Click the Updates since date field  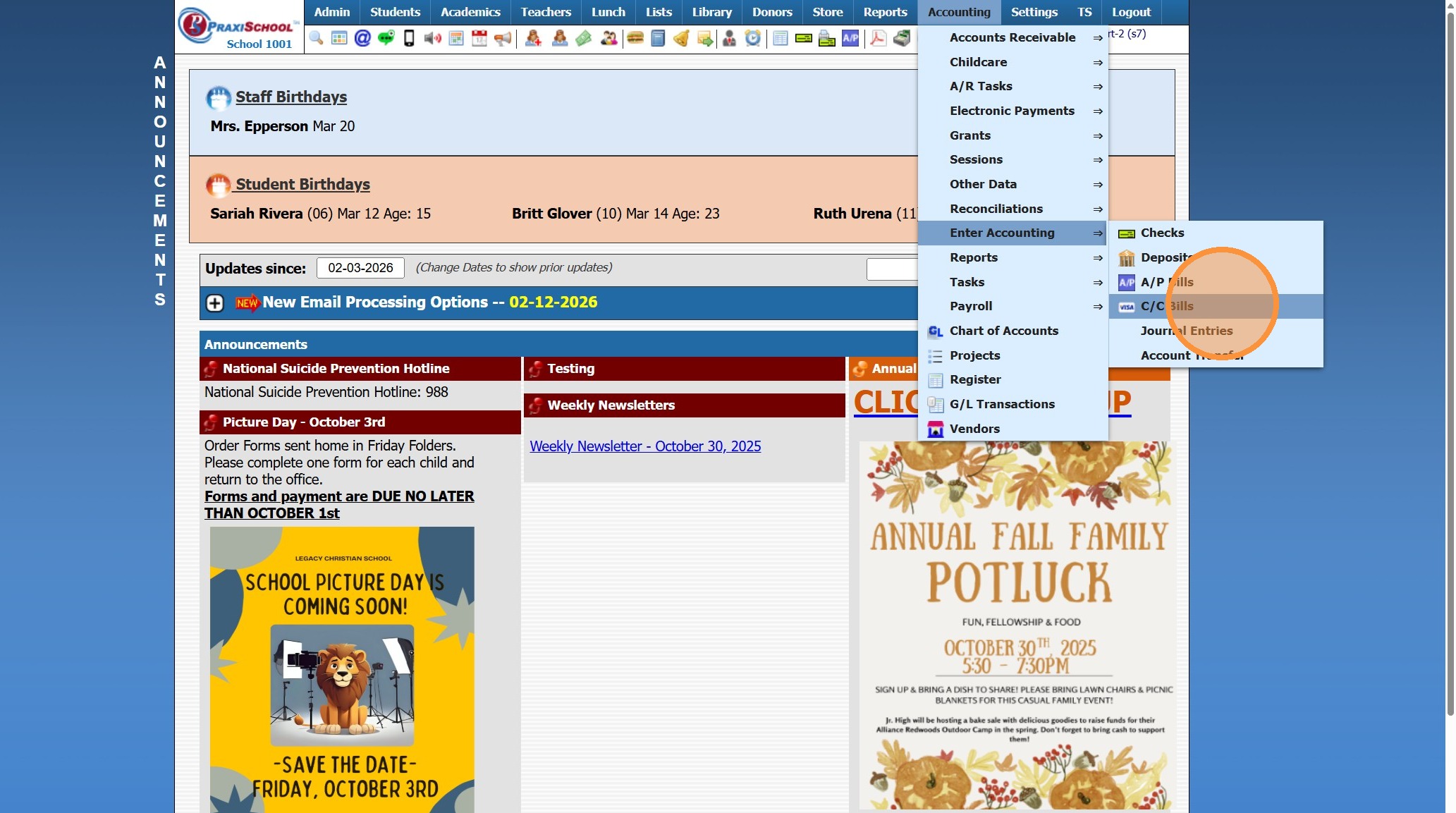click(x=360, y=268)
